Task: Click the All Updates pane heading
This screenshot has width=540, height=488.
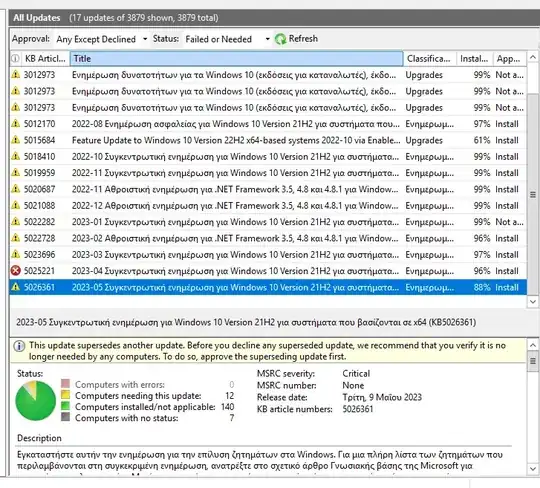Action: pyautogui.click(x=37, y=18)
